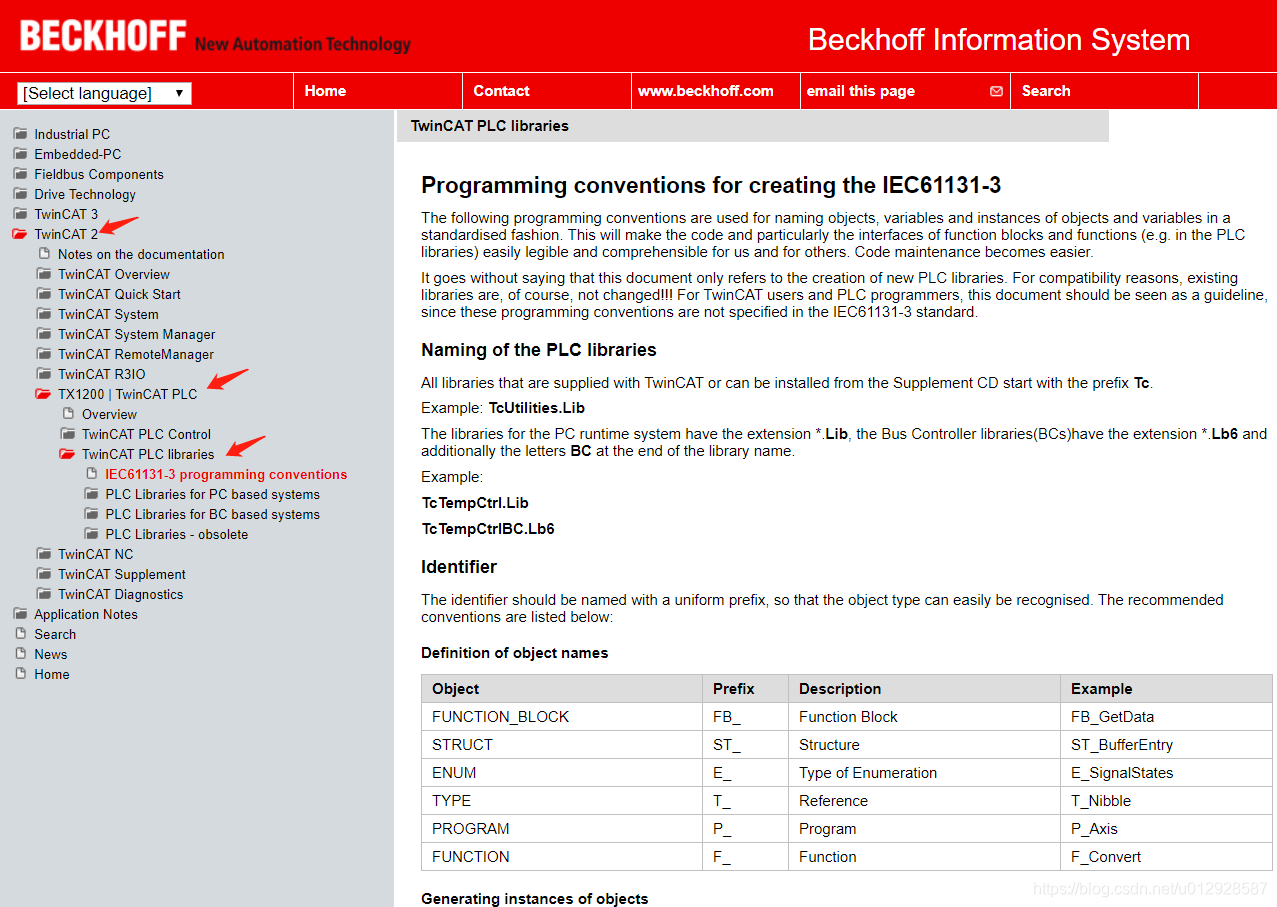Viewport: 1277px width, 907px height.
Task: Click the PLC Libraries obsolete folder icon
Action: [x=92, y=534]
